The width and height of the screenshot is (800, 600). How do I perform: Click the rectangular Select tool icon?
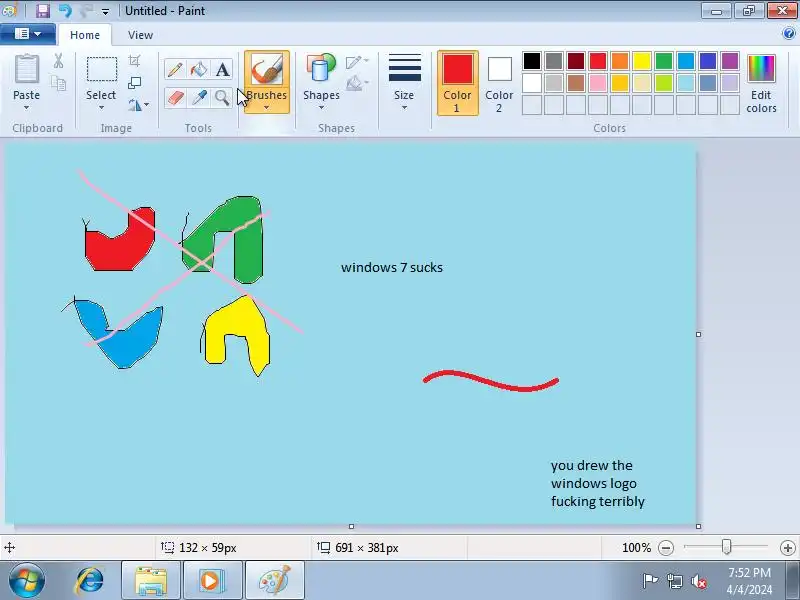click(x=102, y=69)
